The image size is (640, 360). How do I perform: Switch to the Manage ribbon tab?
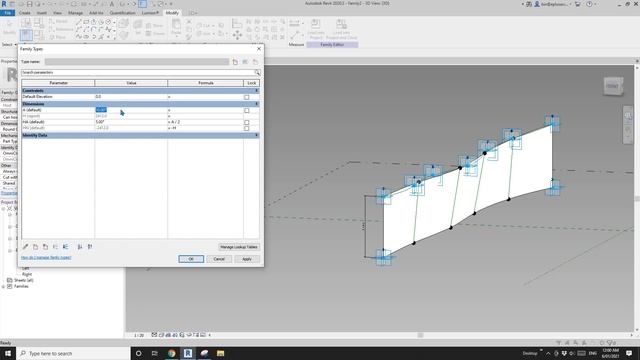coord(76,13)
